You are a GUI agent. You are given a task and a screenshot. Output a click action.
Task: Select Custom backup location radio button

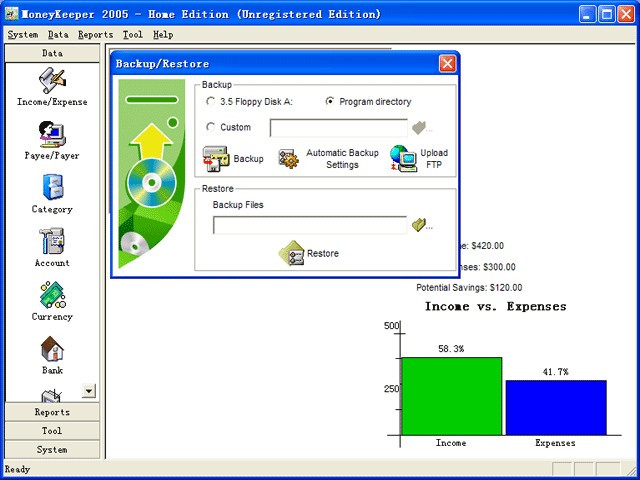(x=211, y=127)
